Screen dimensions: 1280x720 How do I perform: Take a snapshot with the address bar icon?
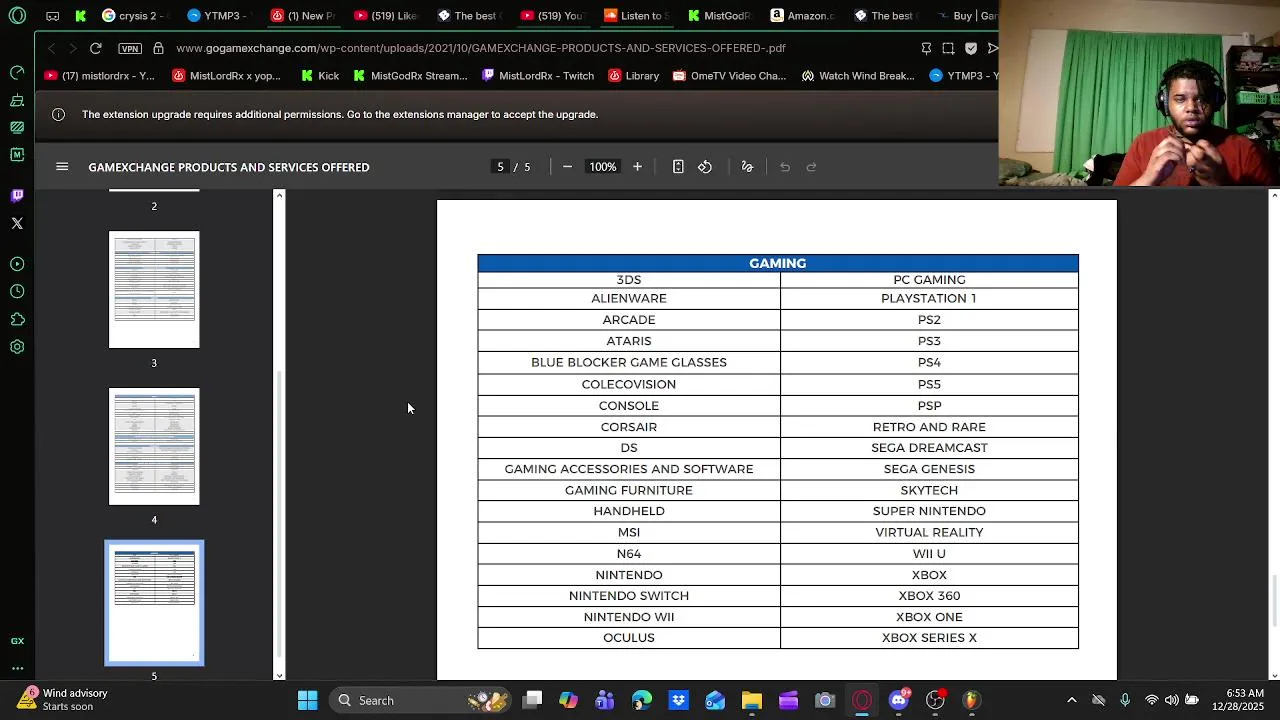(948, 48)
